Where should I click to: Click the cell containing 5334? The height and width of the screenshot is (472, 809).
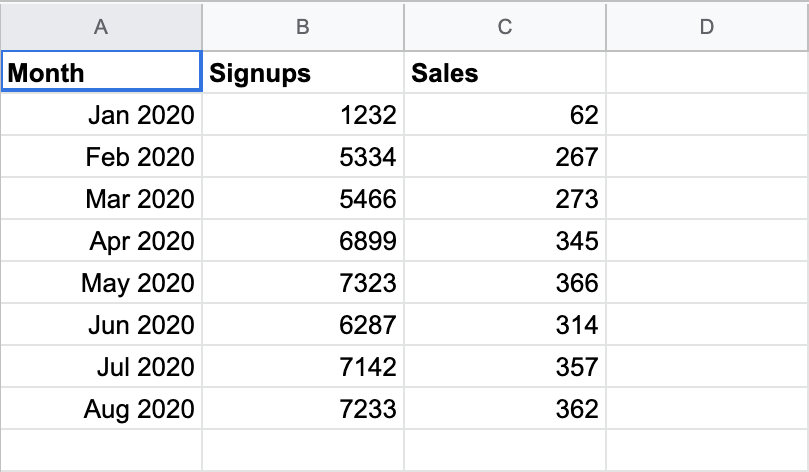[303, 157]
